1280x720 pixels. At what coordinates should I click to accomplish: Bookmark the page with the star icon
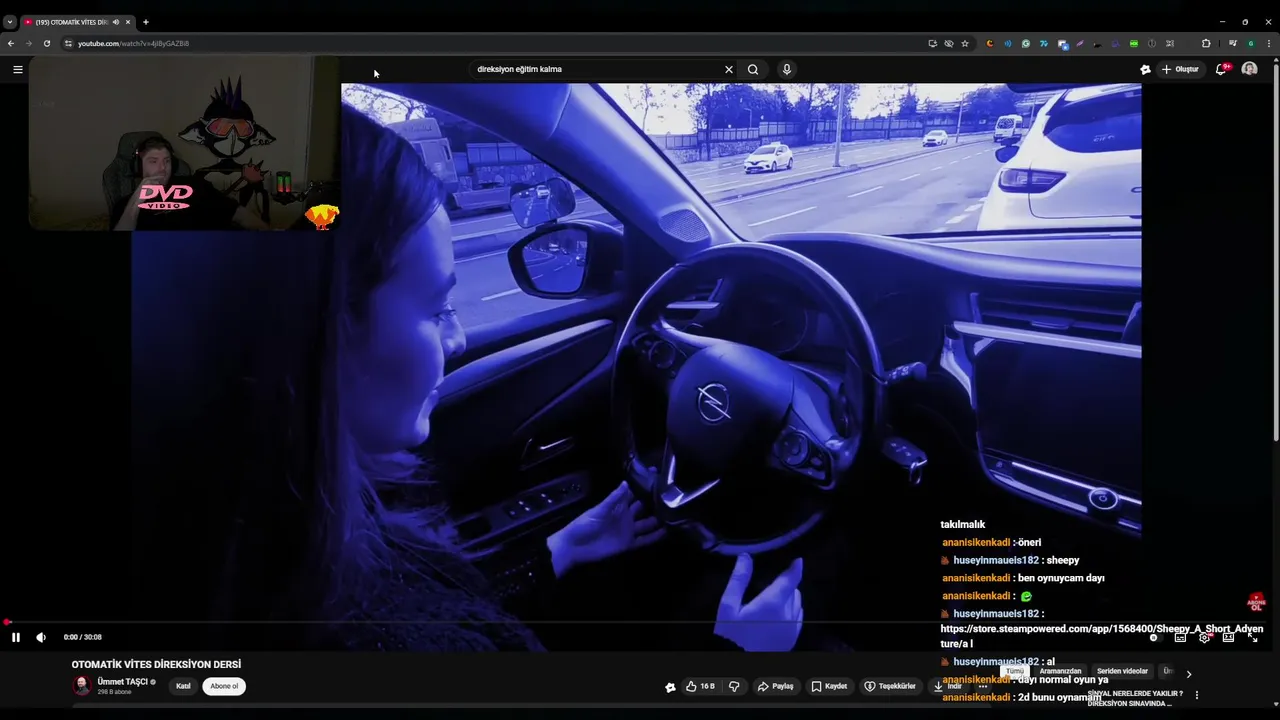coord(965,43)
